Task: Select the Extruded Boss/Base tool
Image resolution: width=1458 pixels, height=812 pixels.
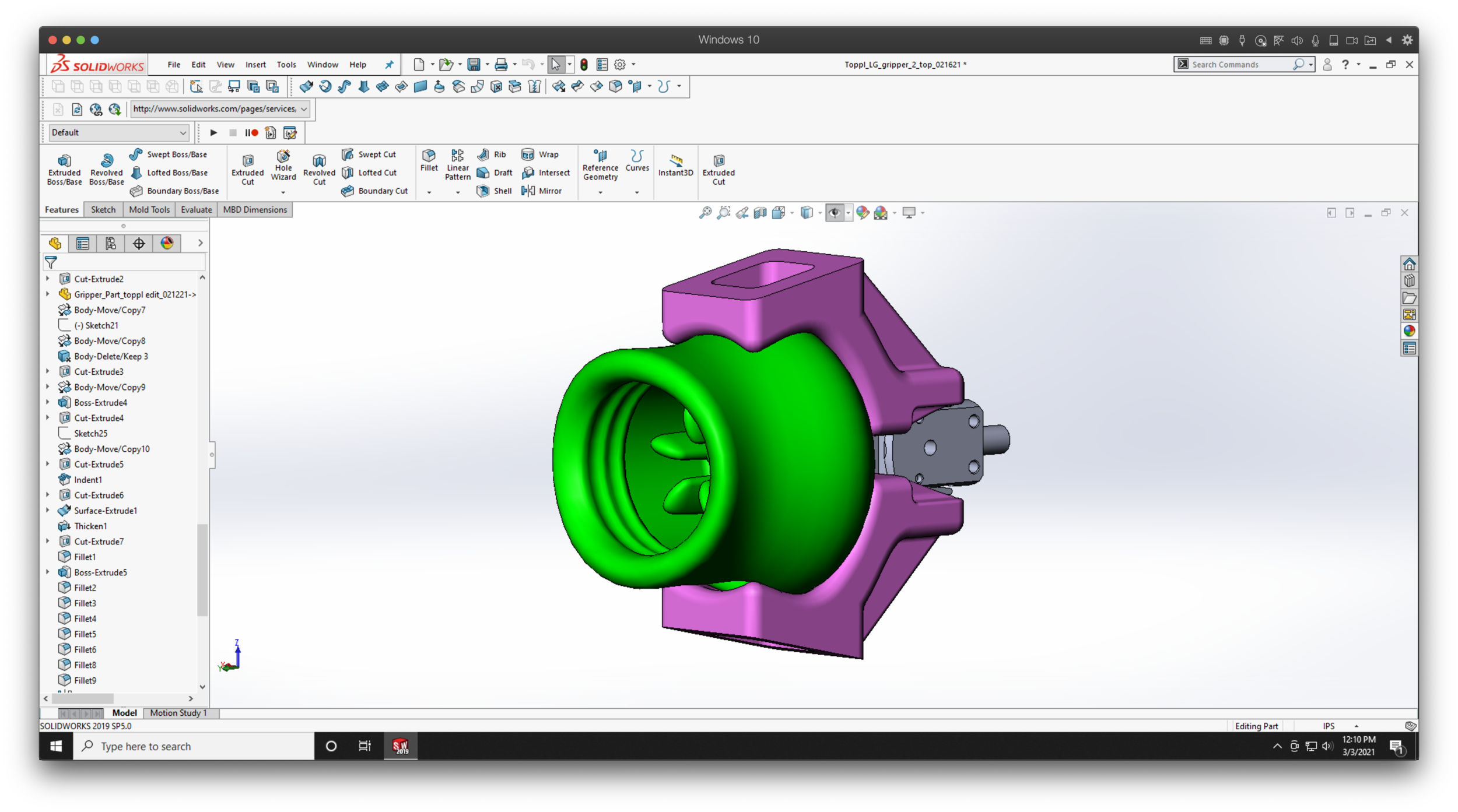Action: (x=64, y=170)
